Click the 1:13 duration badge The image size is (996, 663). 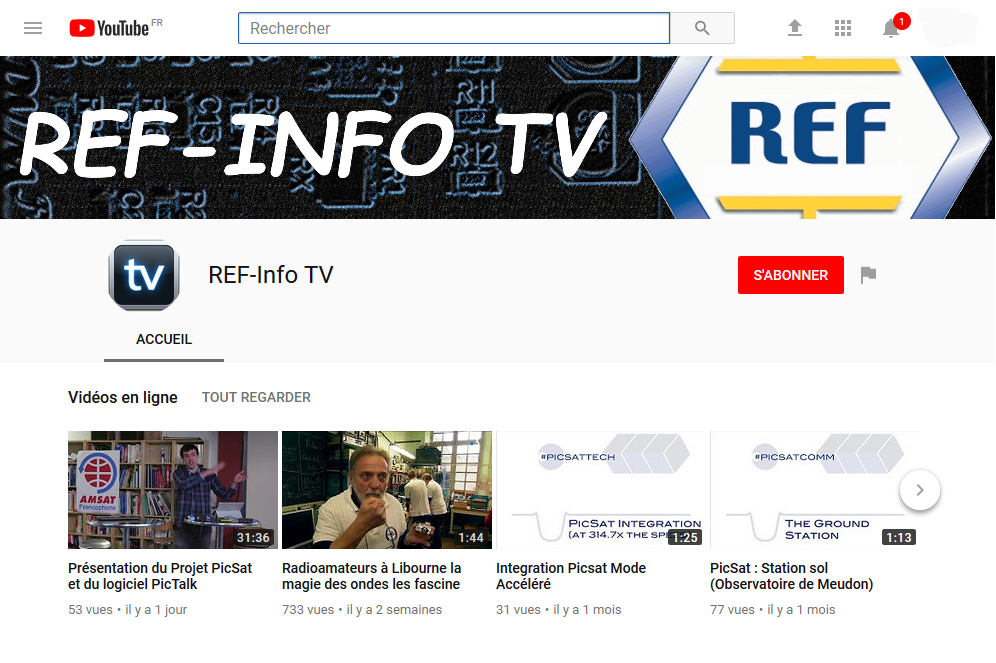[899, 538]
